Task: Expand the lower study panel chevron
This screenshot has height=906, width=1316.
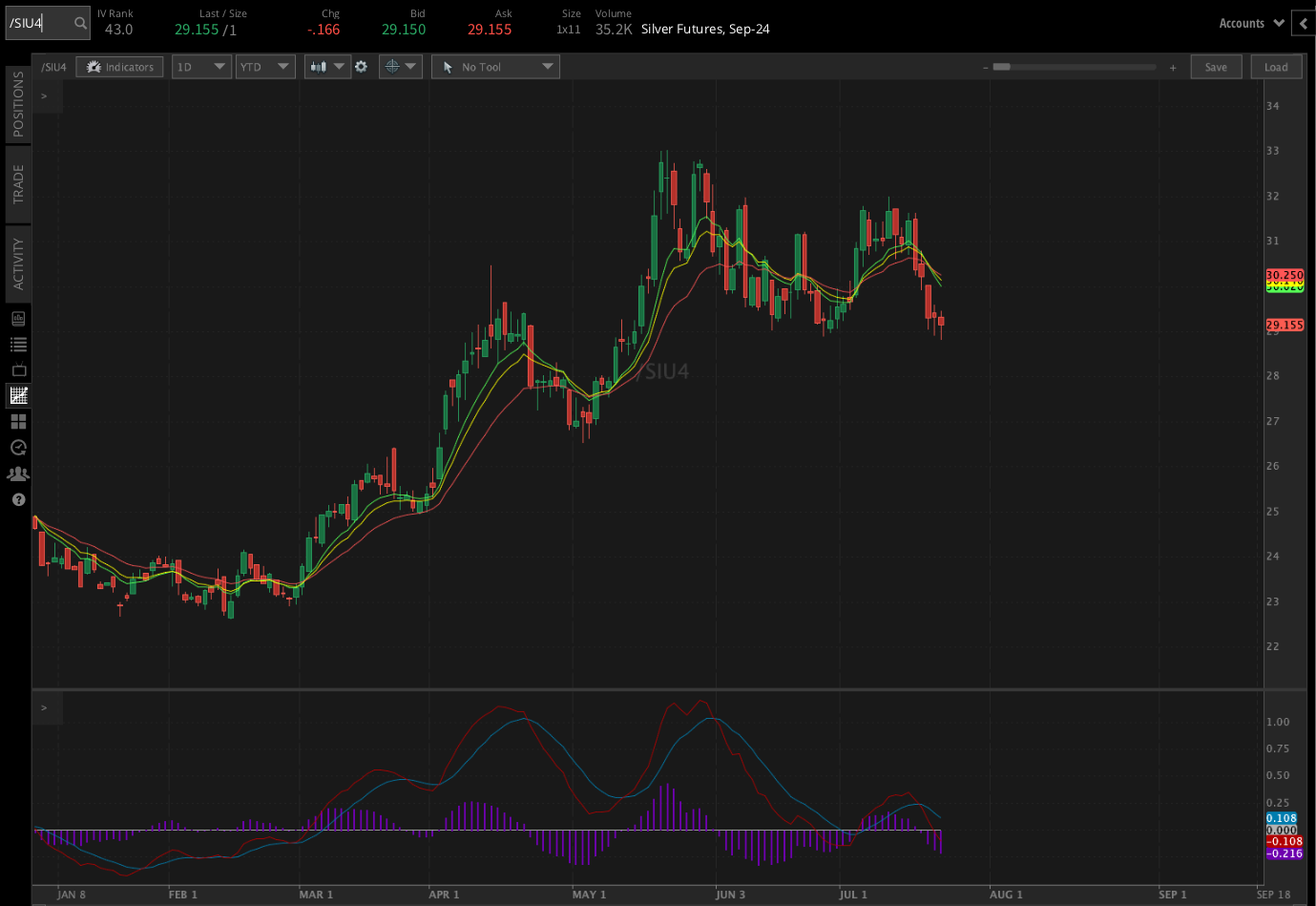Action: click(x=44, y=707)
